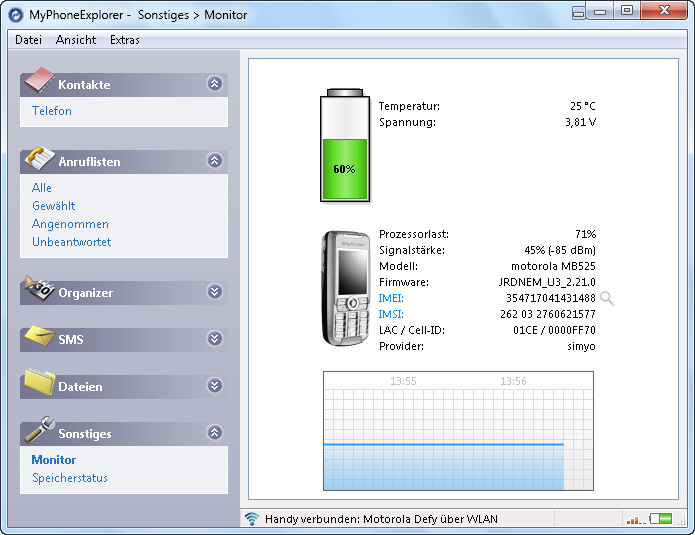The height and width of the screenshot is (535, 695).
Task: Click the IMSI label link
Action: tap(391, 314)
